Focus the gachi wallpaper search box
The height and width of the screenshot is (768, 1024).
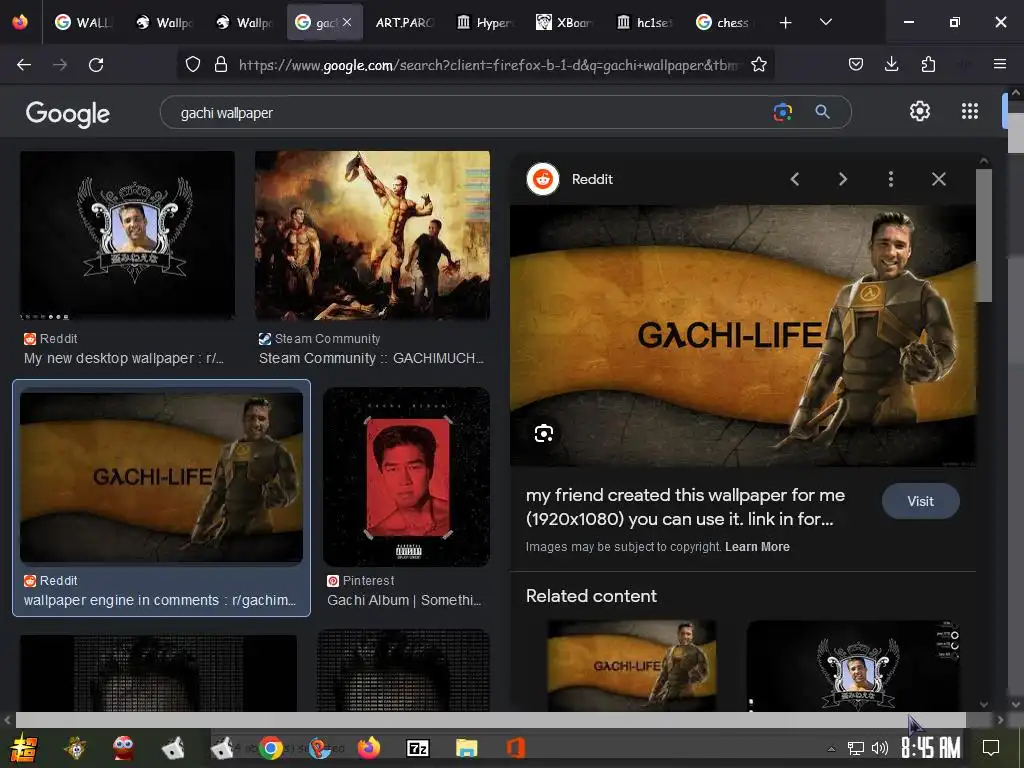pos(470,112)
